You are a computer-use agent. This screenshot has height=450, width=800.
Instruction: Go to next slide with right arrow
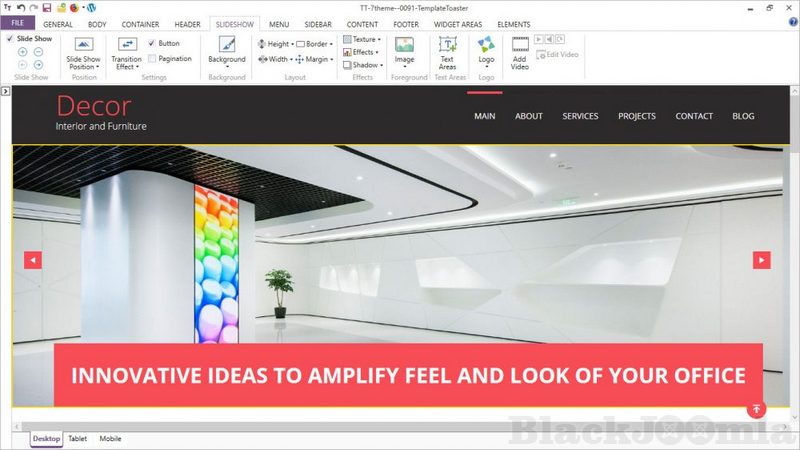point(762,260)
